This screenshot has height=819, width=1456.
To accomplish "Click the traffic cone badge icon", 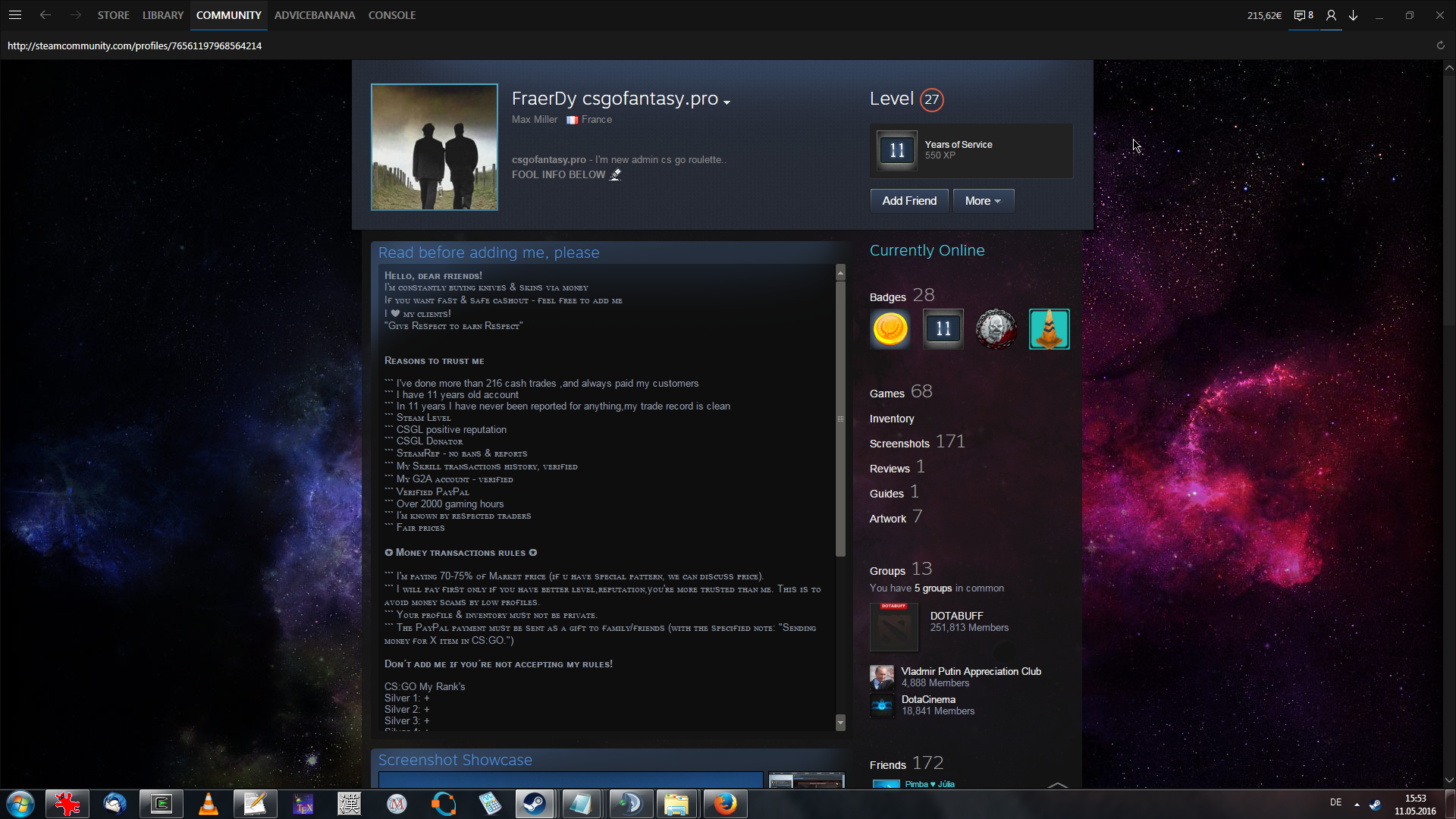I will click(x=1049, y=329).
